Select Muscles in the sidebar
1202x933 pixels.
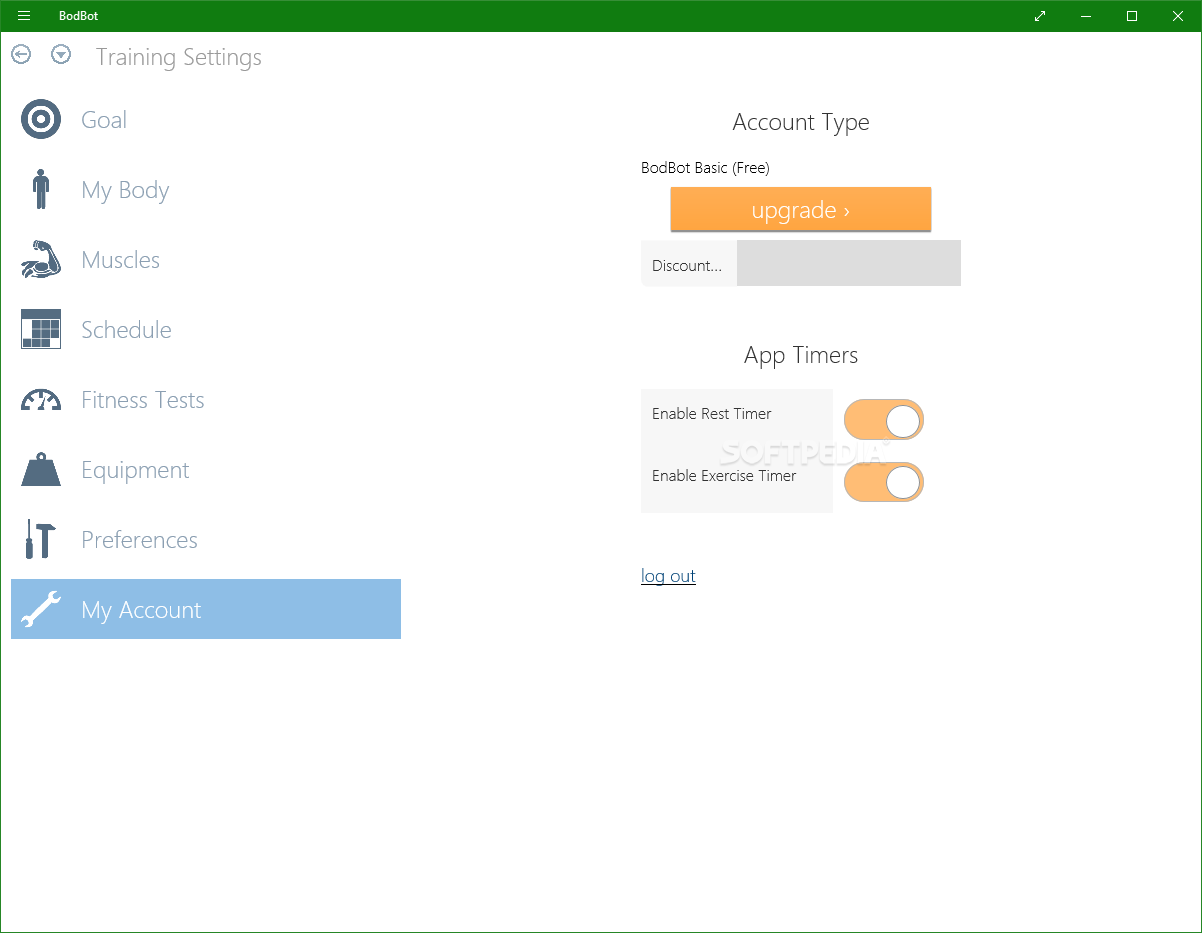click(x=206, y=260)
